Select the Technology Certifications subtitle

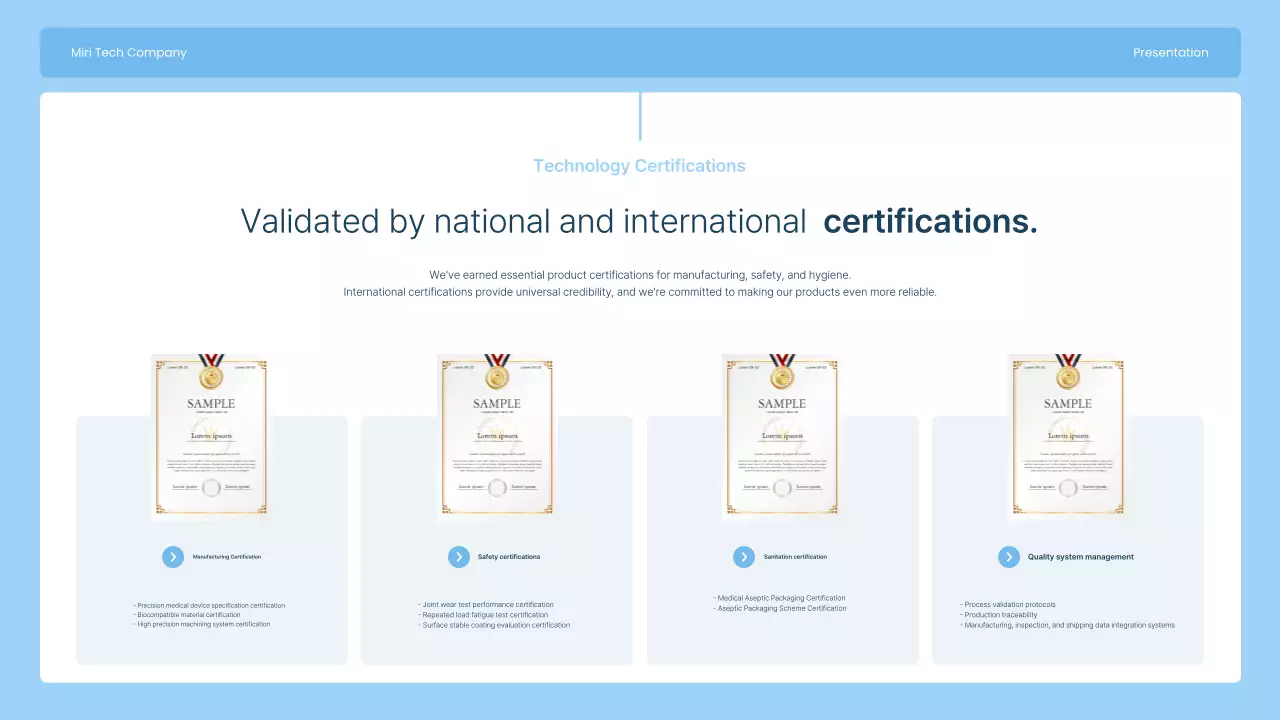[639, 166]
